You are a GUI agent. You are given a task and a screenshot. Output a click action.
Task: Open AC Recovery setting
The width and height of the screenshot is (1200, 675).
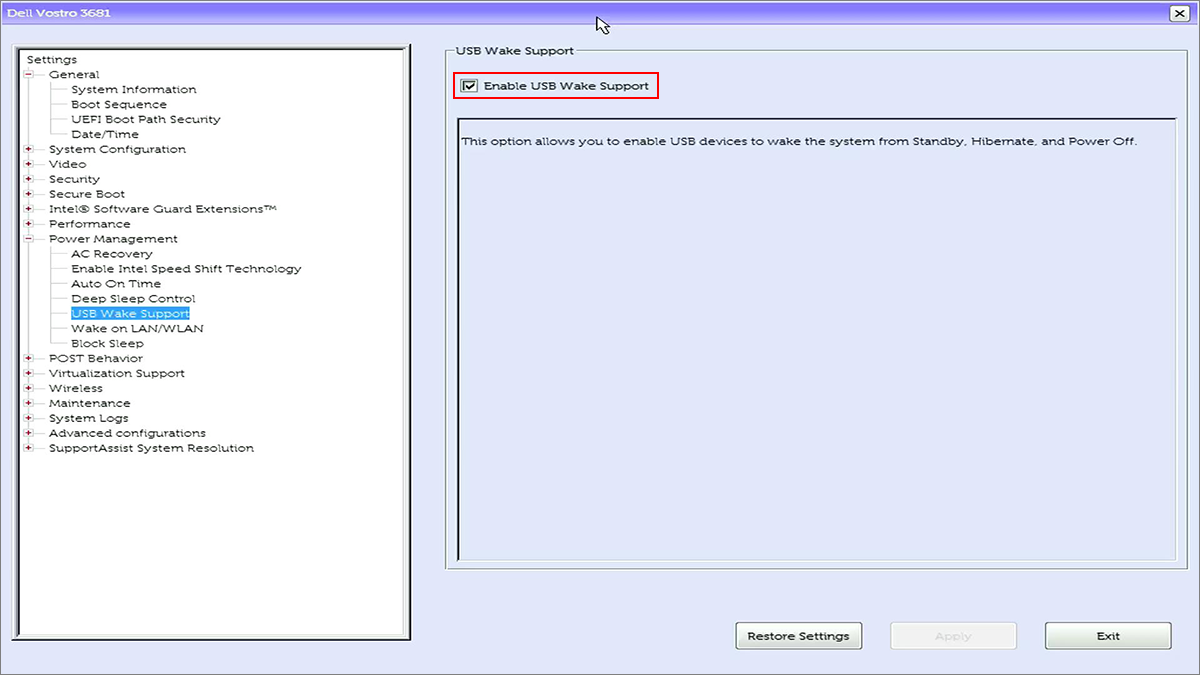(x=112, y=254)
